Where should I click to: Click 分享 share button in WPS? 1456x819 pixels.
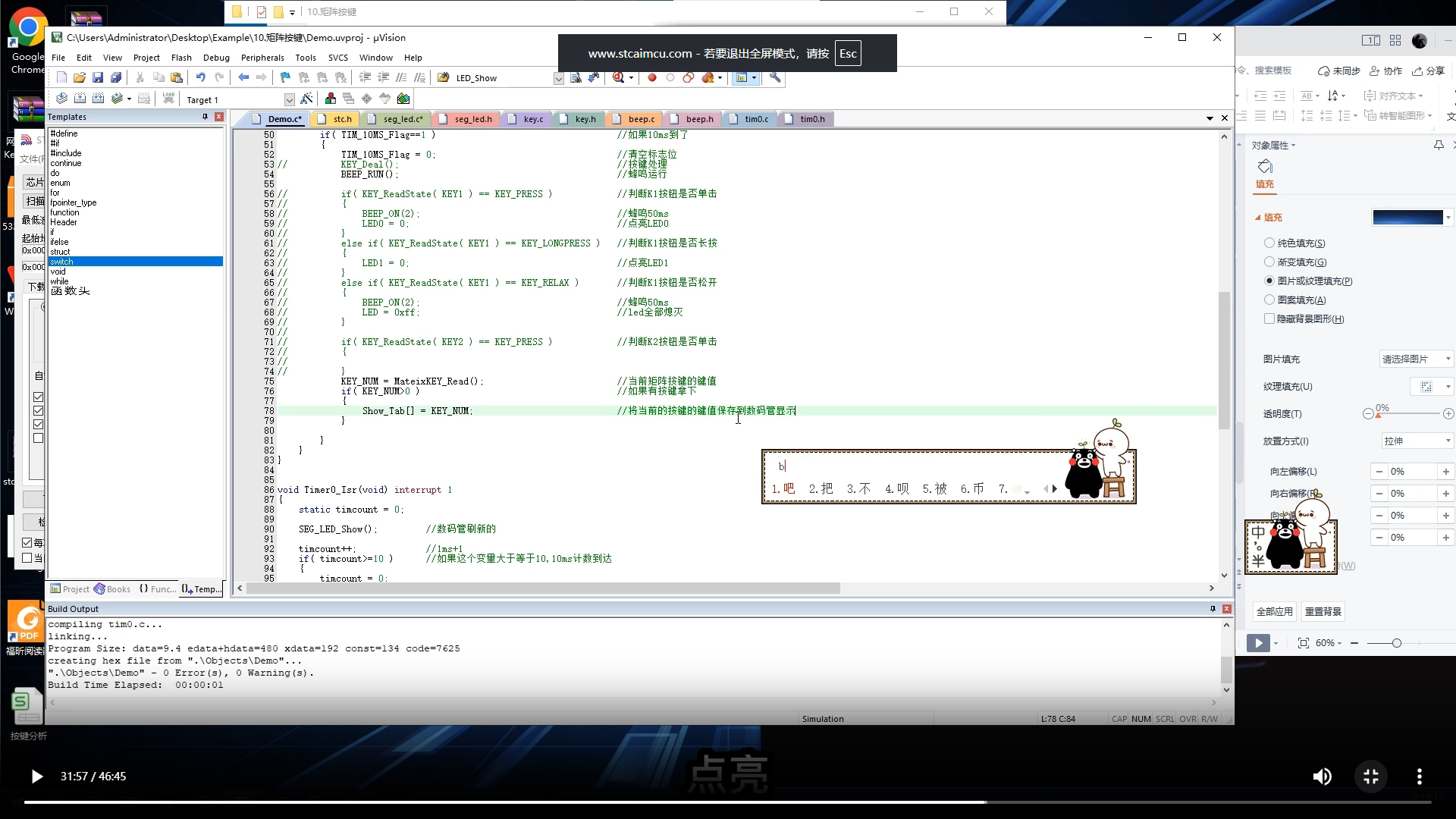1429,71
